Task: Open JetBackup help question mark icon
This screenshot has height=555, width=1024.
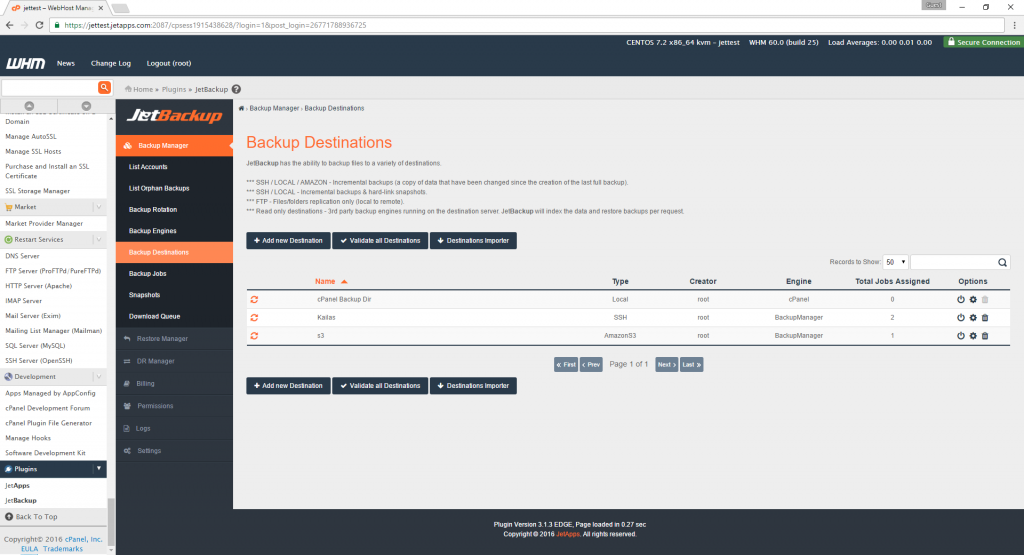Action: pos(236,89)
